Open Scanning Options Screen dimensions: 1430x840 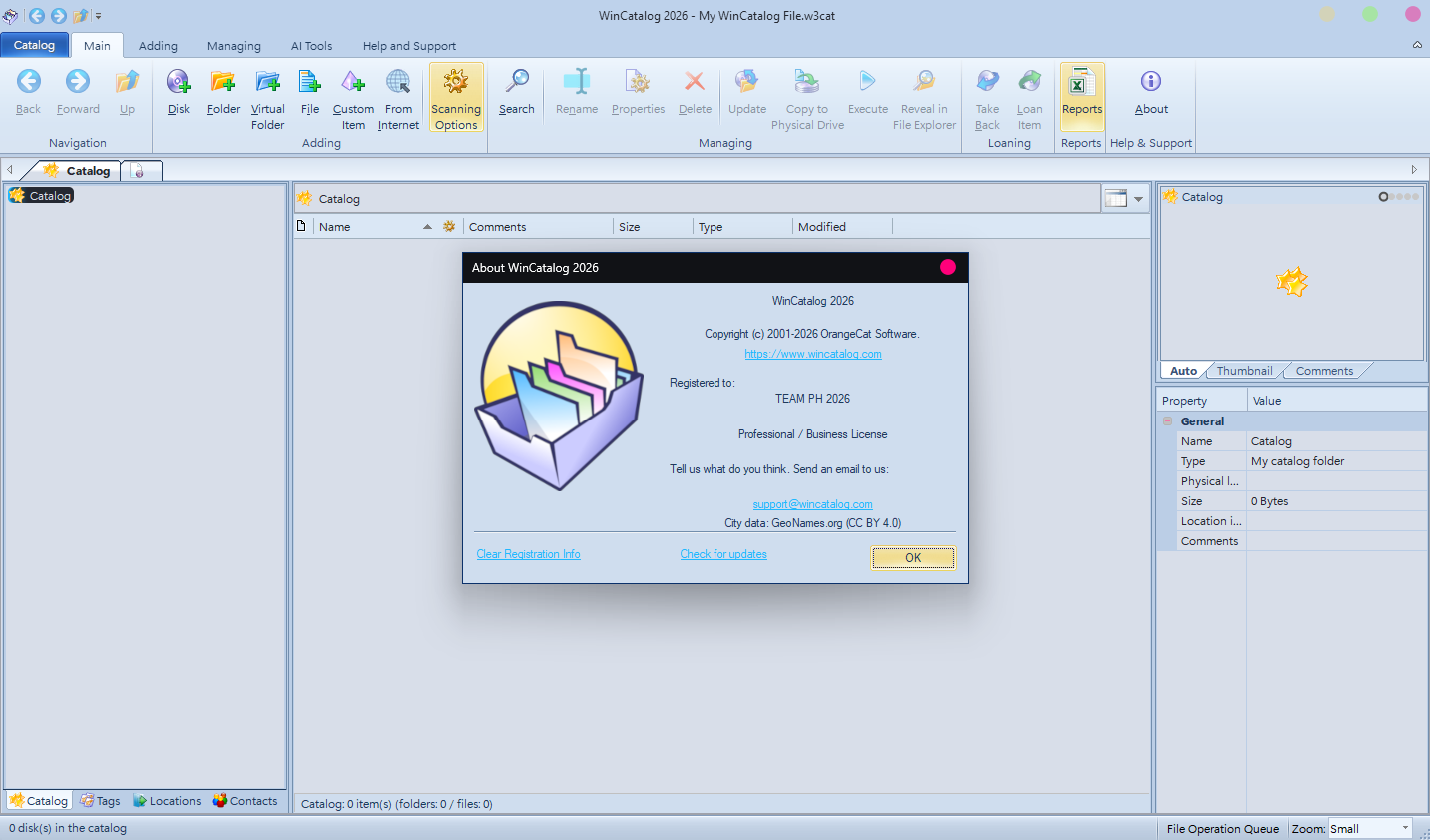coord(456,99)
